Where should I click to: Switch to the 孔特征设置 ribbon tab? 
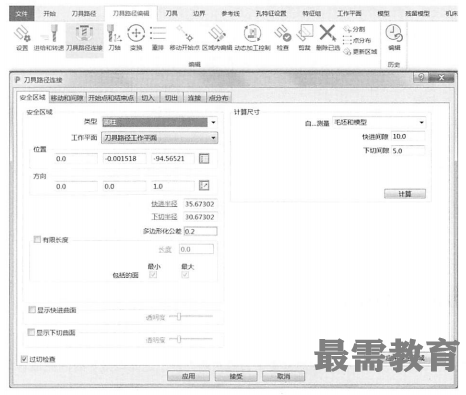(x=271, y=13)
